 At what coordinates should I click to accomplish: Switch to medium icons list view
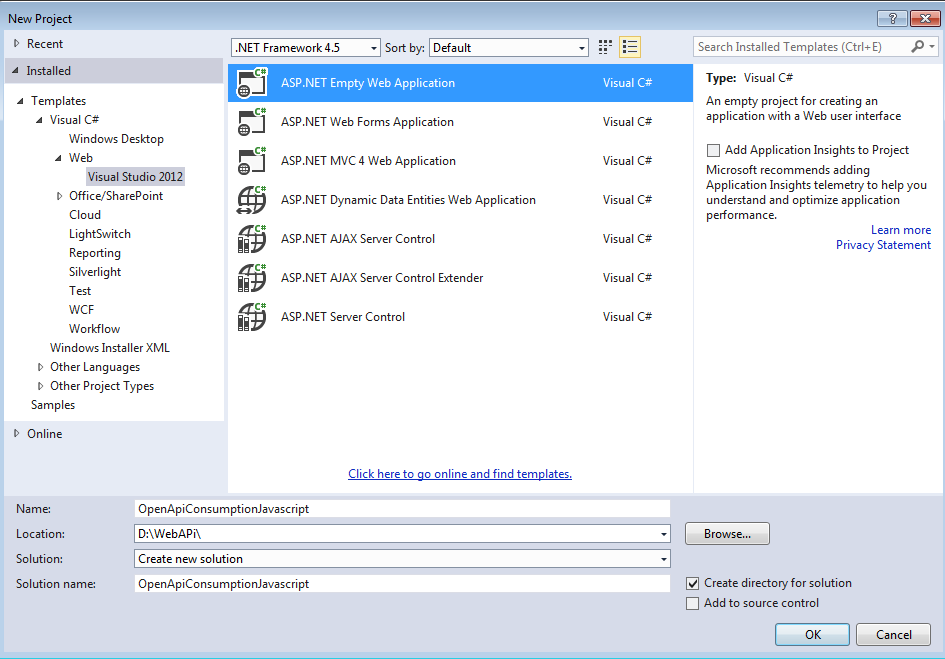tap(630, 47)
